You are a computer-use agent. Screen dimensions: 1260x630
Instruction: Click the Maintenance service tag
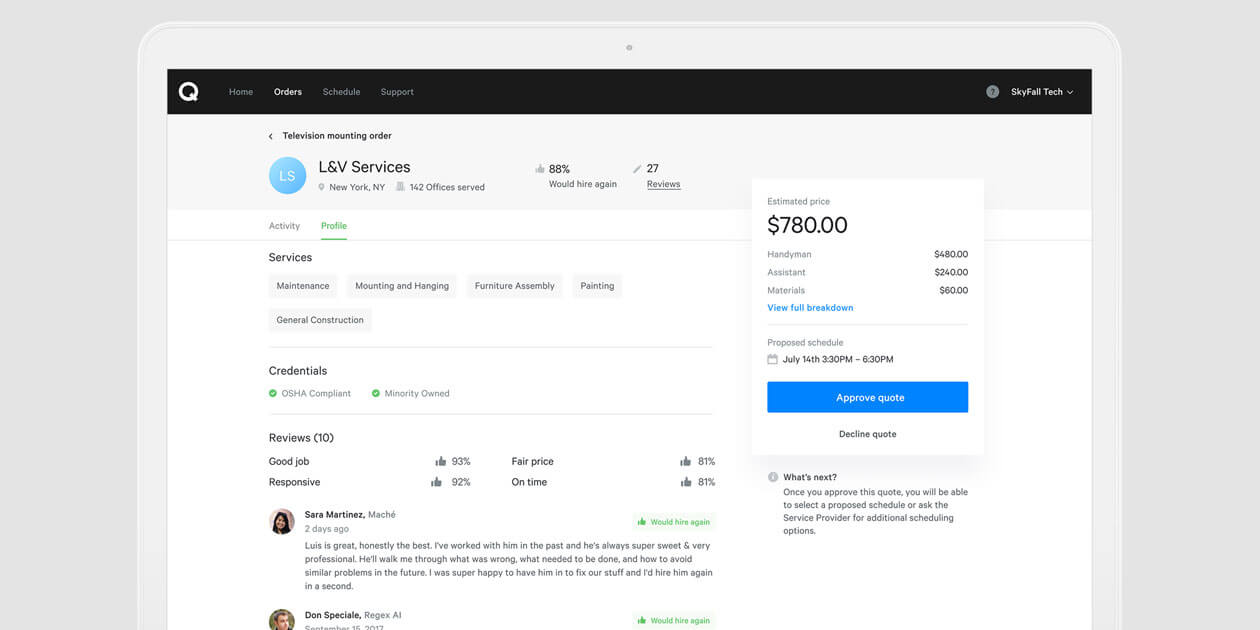point(303,286)
